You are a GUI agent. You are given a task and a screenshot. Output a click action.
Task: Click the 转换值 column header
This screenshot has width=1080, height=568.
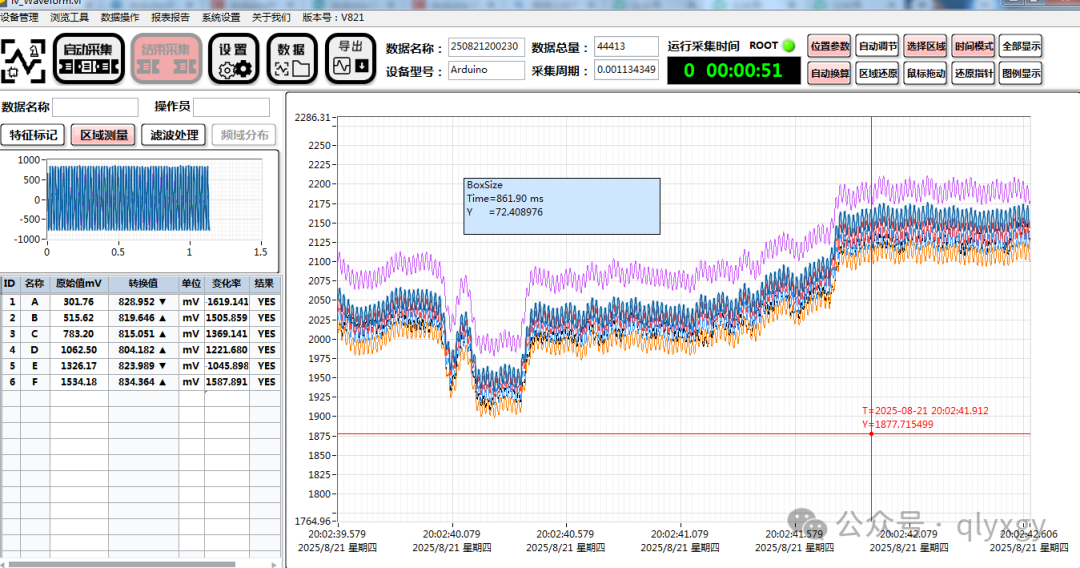click(143, 284)
